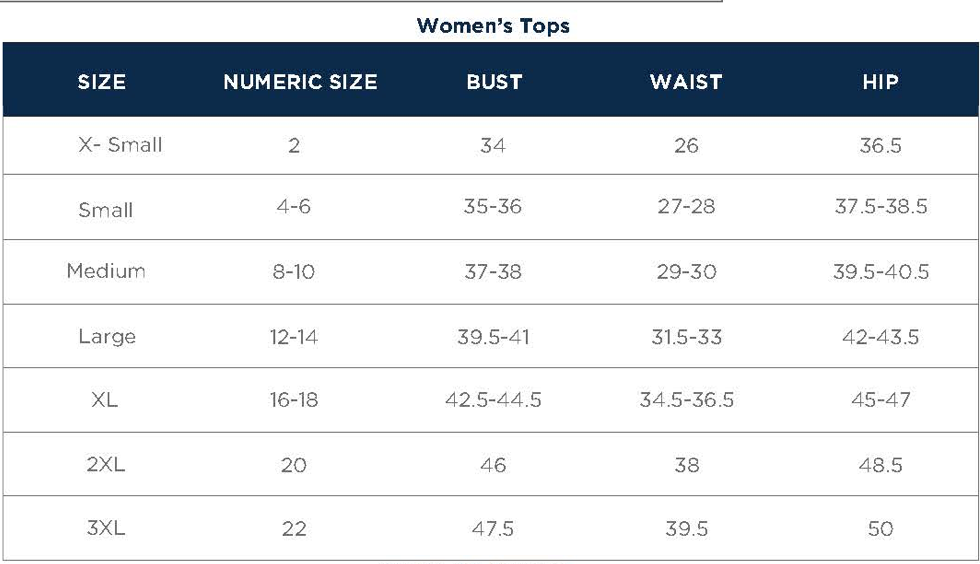980x564 pixels.
Task: Click the Women's Tops heading
Action: coord(493,26)
